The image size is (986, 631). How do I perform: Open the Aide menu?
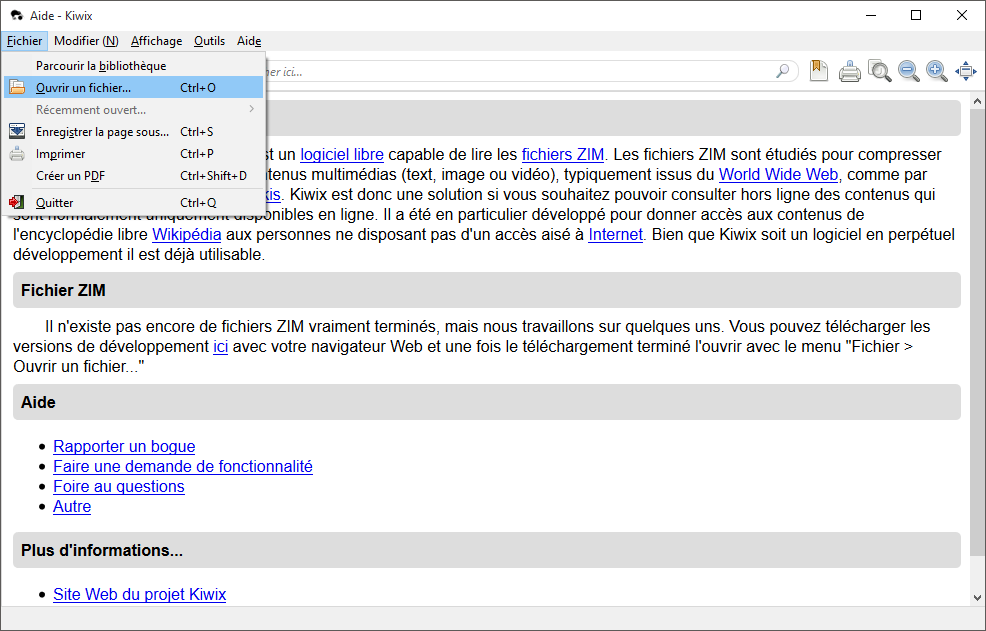(249, 41)
